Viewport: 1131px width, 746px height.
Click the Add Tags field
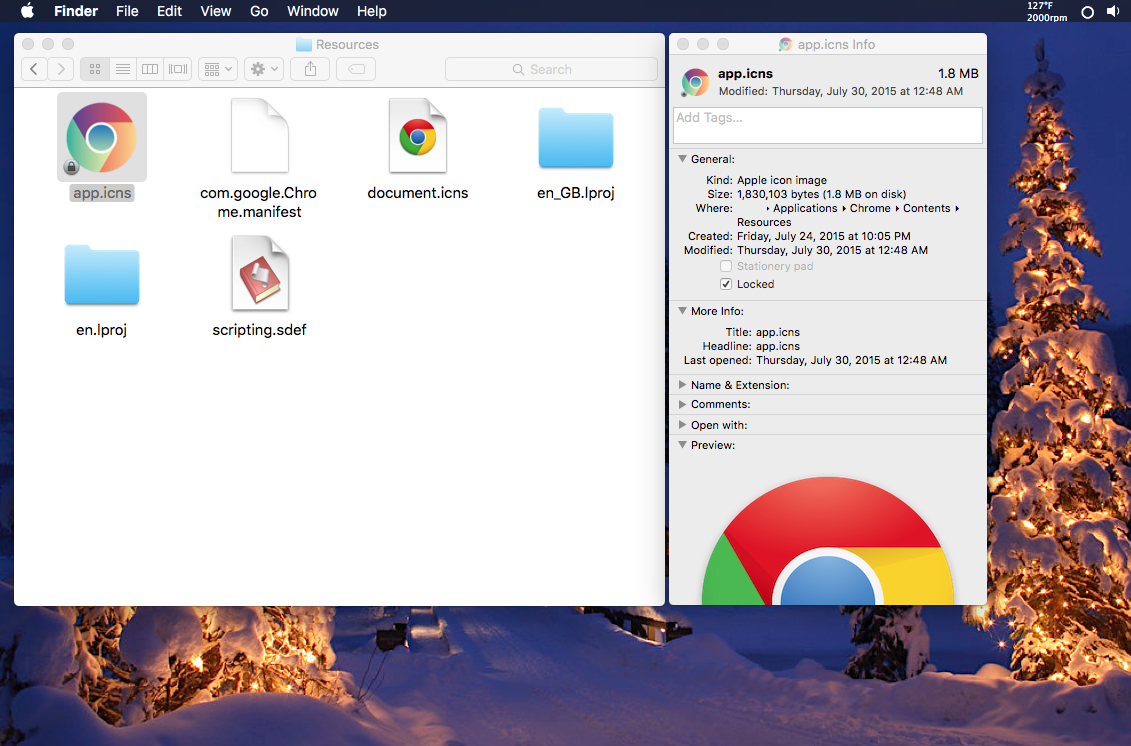pyautogui.click(x=827, y=126)
